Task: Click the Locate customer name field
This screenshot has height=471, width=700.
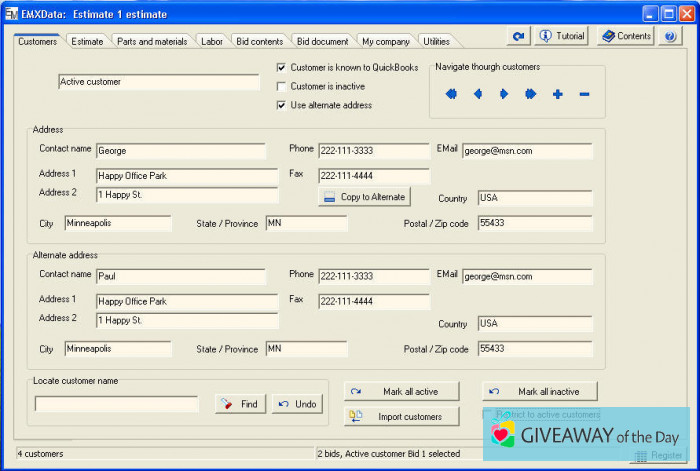Action: (116, 404)
